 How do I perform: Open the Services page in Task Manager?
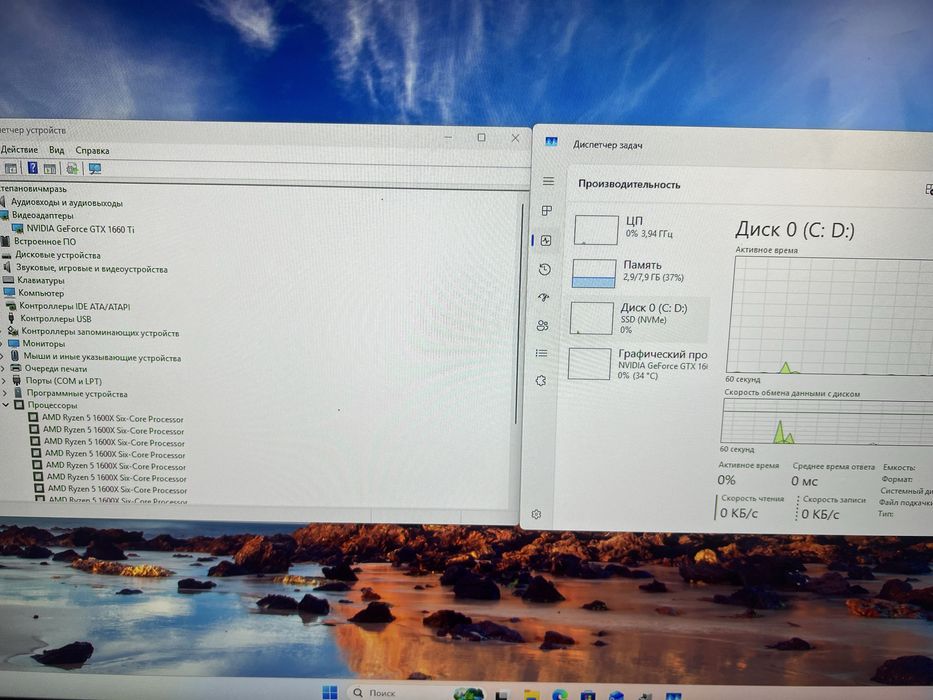point(540,380)
